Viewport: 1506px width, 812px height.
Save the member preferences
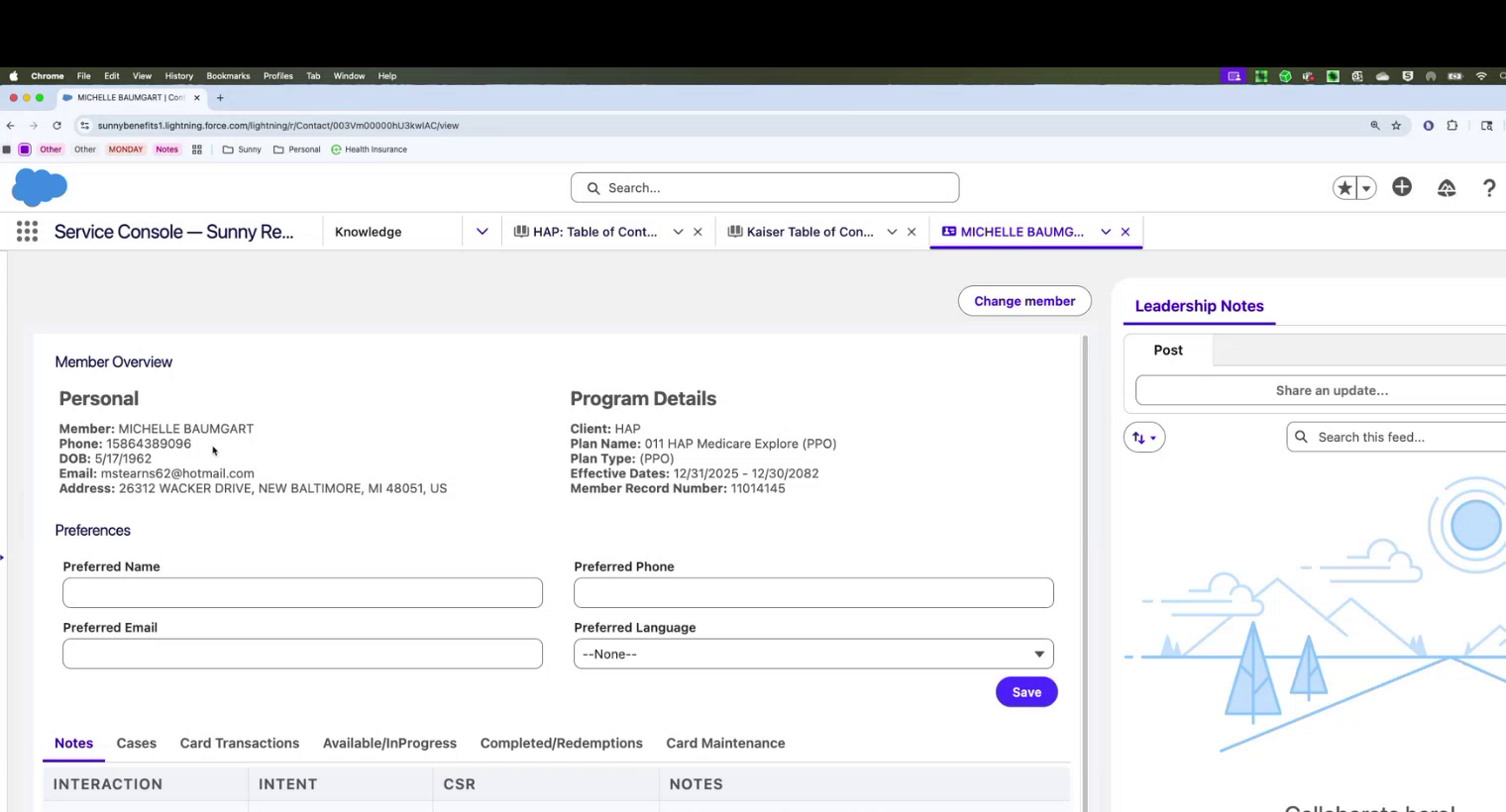click(1025, 692)
